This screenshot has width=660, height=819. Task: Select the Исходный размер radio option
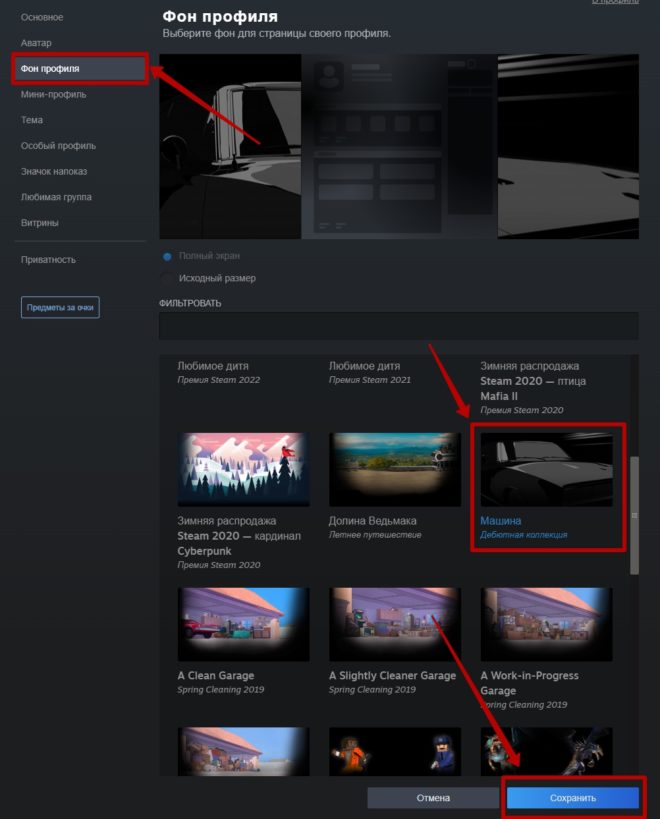pos(167,278)
